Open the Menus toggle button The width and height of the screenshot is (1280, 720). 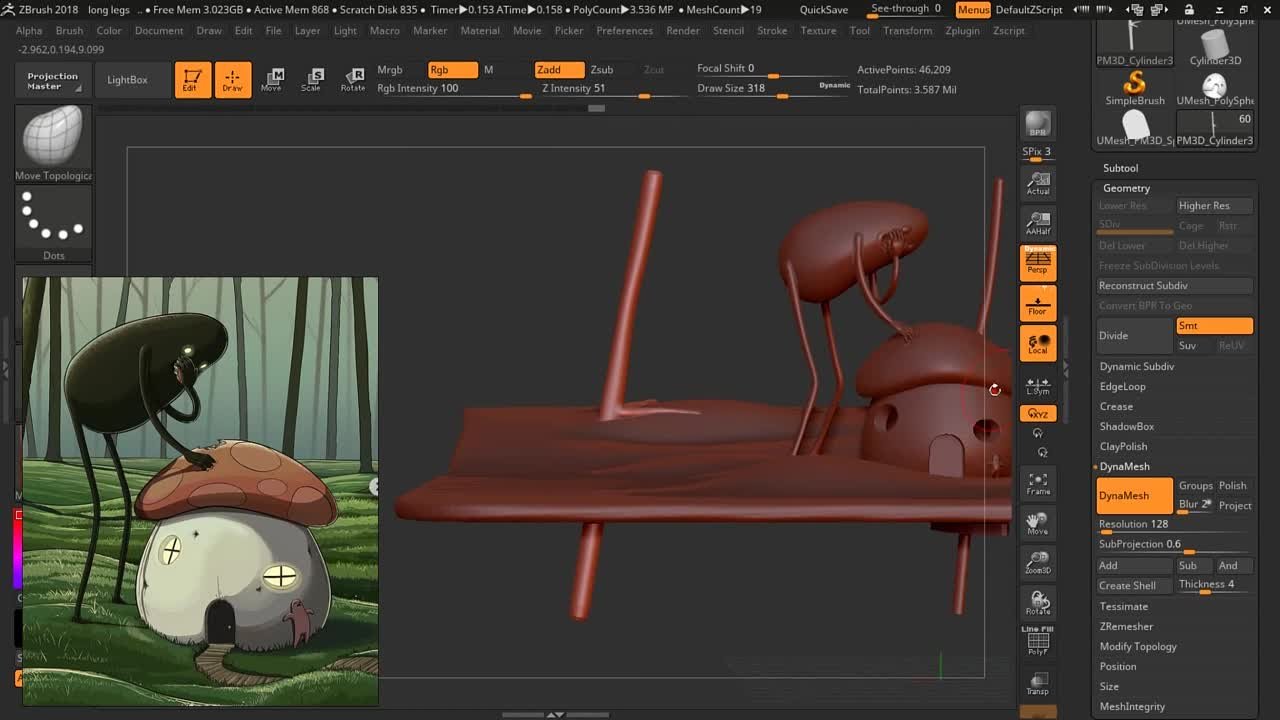tap(972, 10)
